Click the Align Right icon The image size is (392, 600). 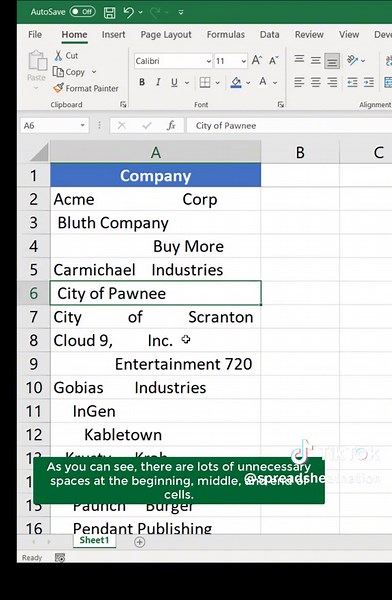pos(332,82)
